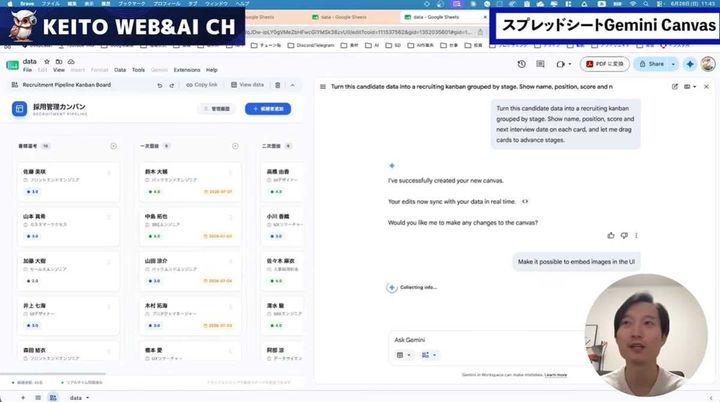Open the 山田 涼介 candidate card

pyautogui.click(x=190, y=271)
